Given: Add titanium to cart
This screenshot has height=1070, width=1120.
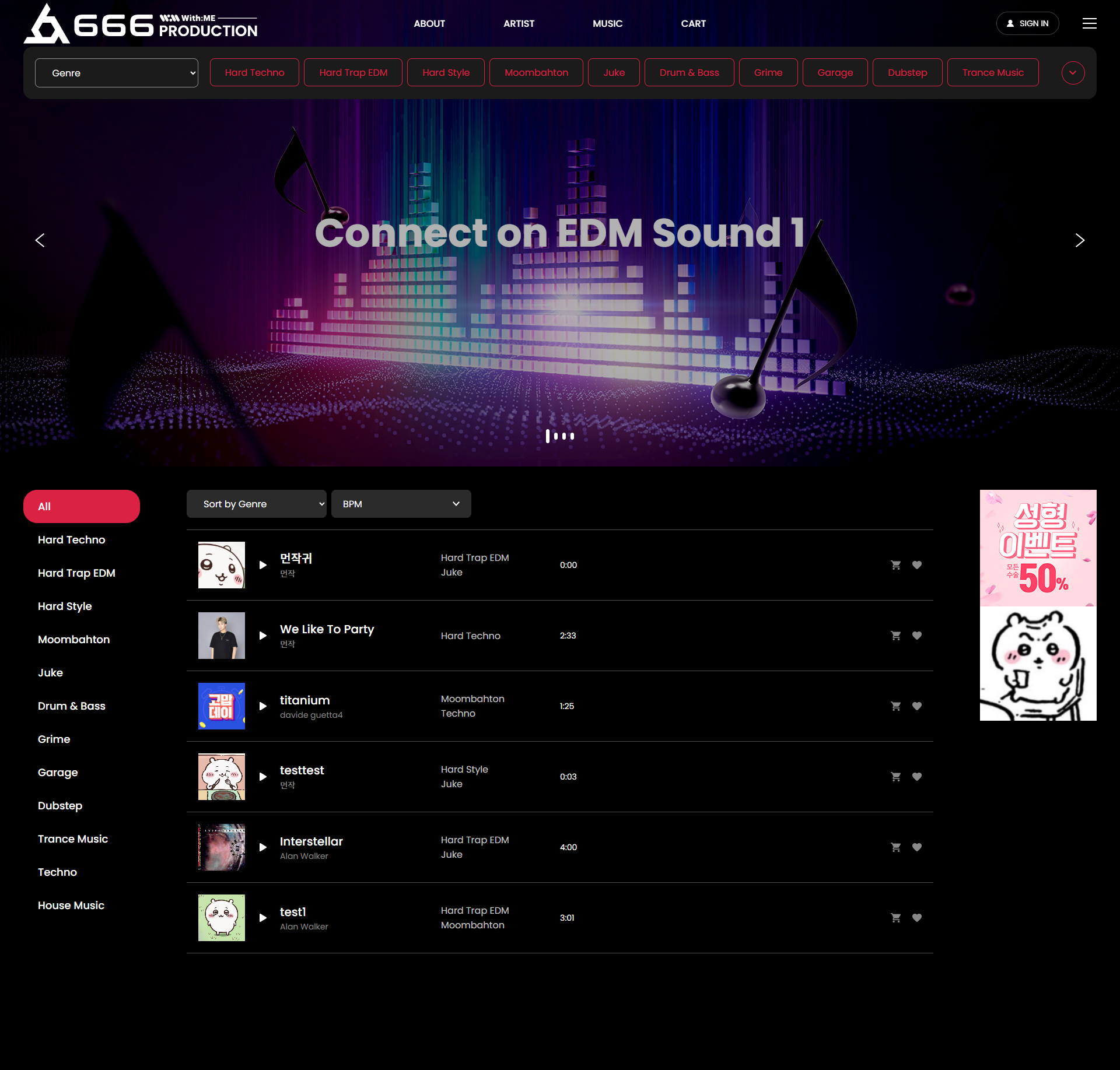Looking at the screenshot, I should pos(896,706).
